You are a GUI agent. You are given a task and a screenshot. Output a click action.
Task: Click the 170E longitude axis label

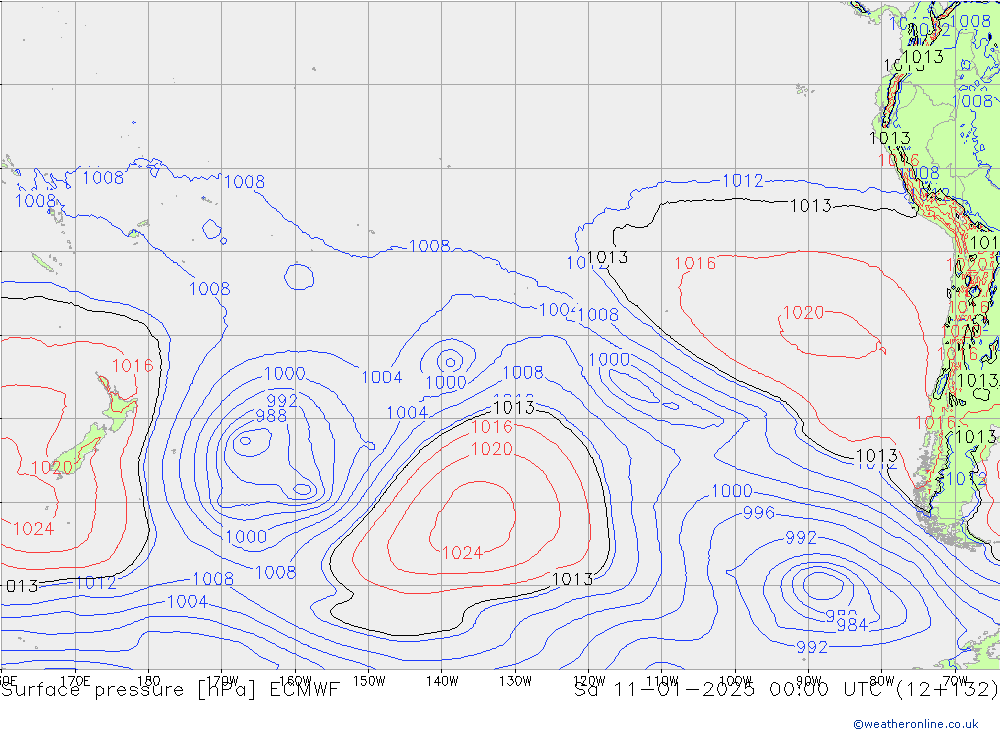click(75, 680)
